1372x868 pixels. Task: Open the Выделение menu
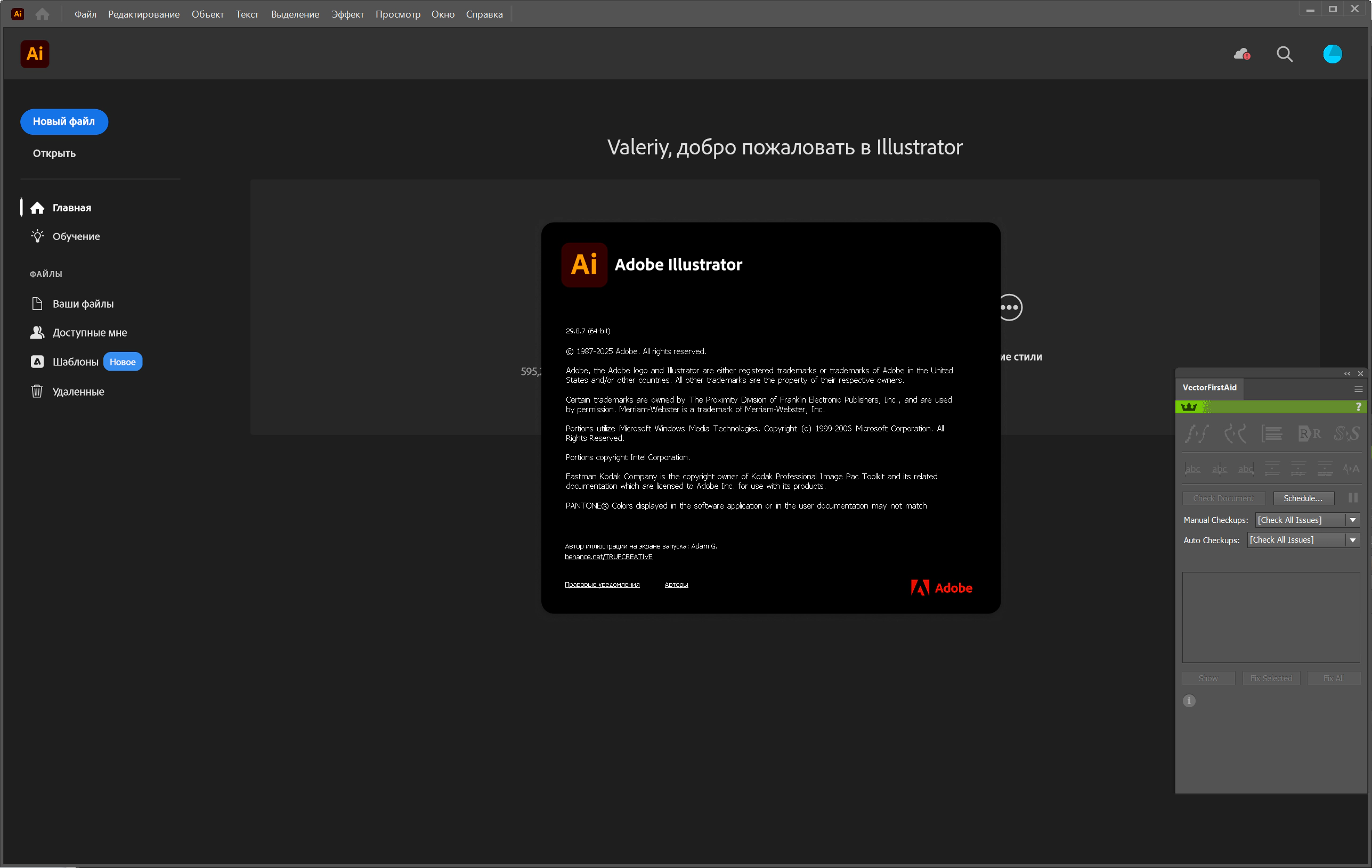[x=295, y=14]
